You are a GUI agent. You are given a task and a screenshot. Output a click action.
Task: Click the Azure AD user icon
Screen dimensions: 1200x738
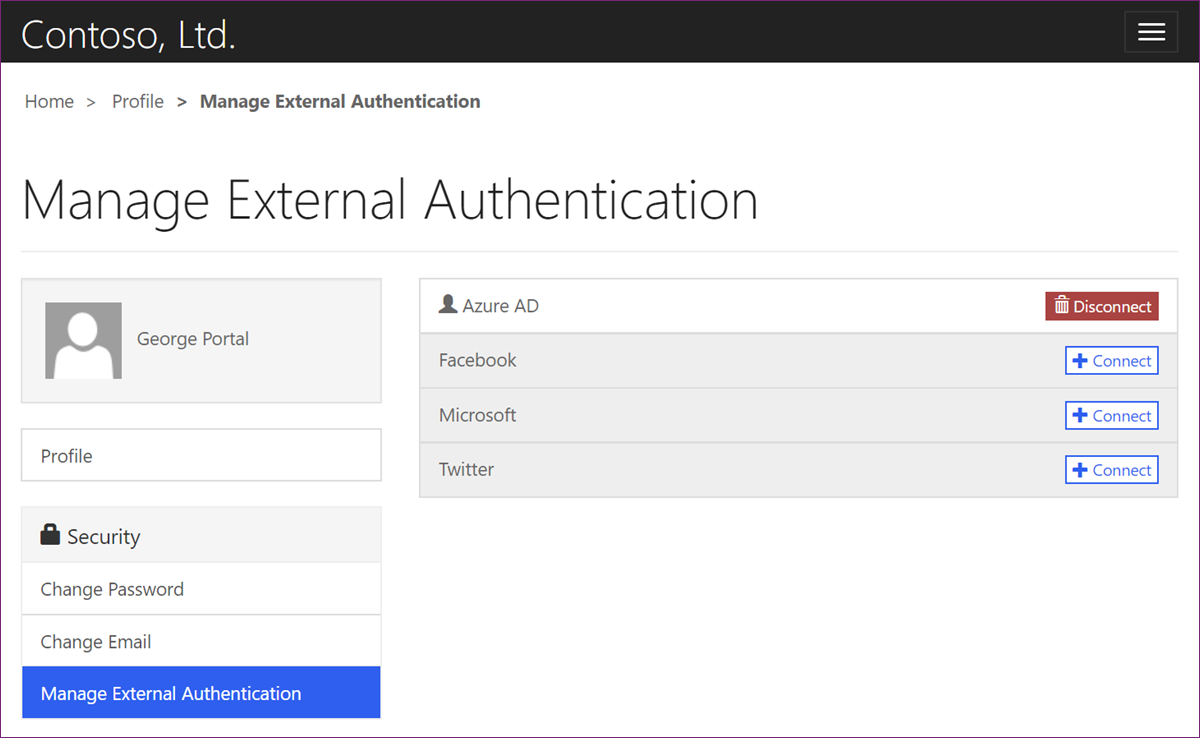(x=448, y=304)
